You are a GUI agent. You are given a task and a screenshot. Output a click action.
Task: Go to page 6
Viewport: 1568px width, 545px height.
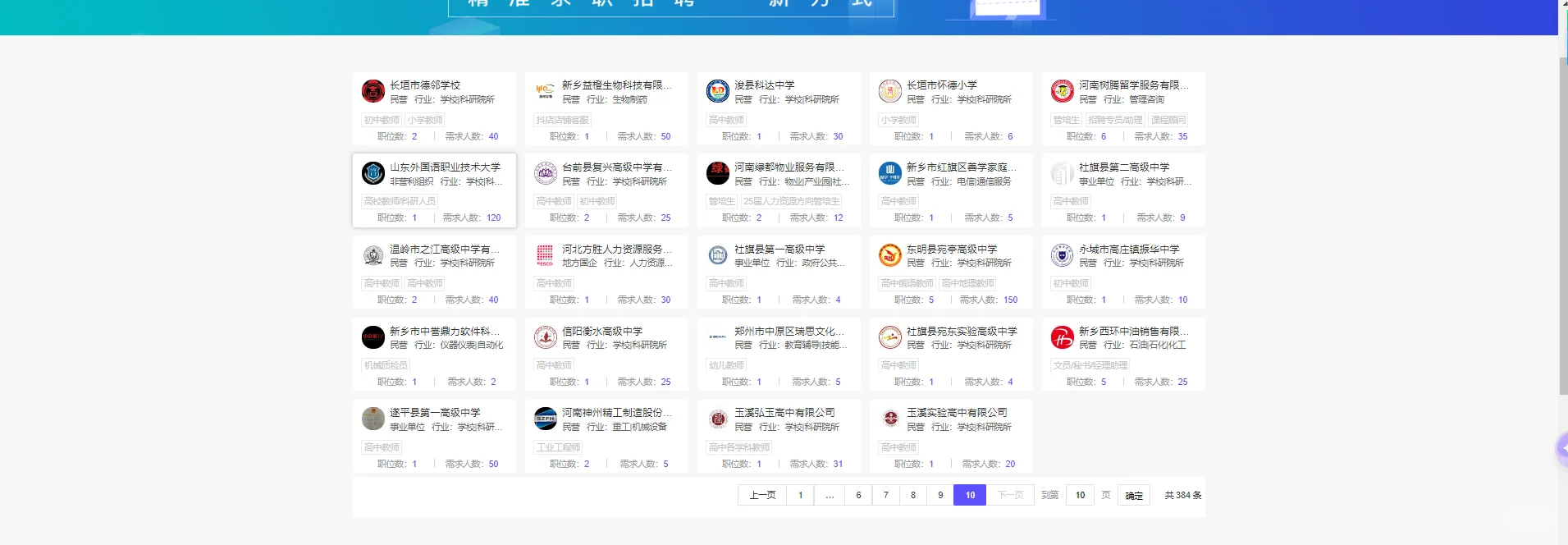click(x=858, y=495)
